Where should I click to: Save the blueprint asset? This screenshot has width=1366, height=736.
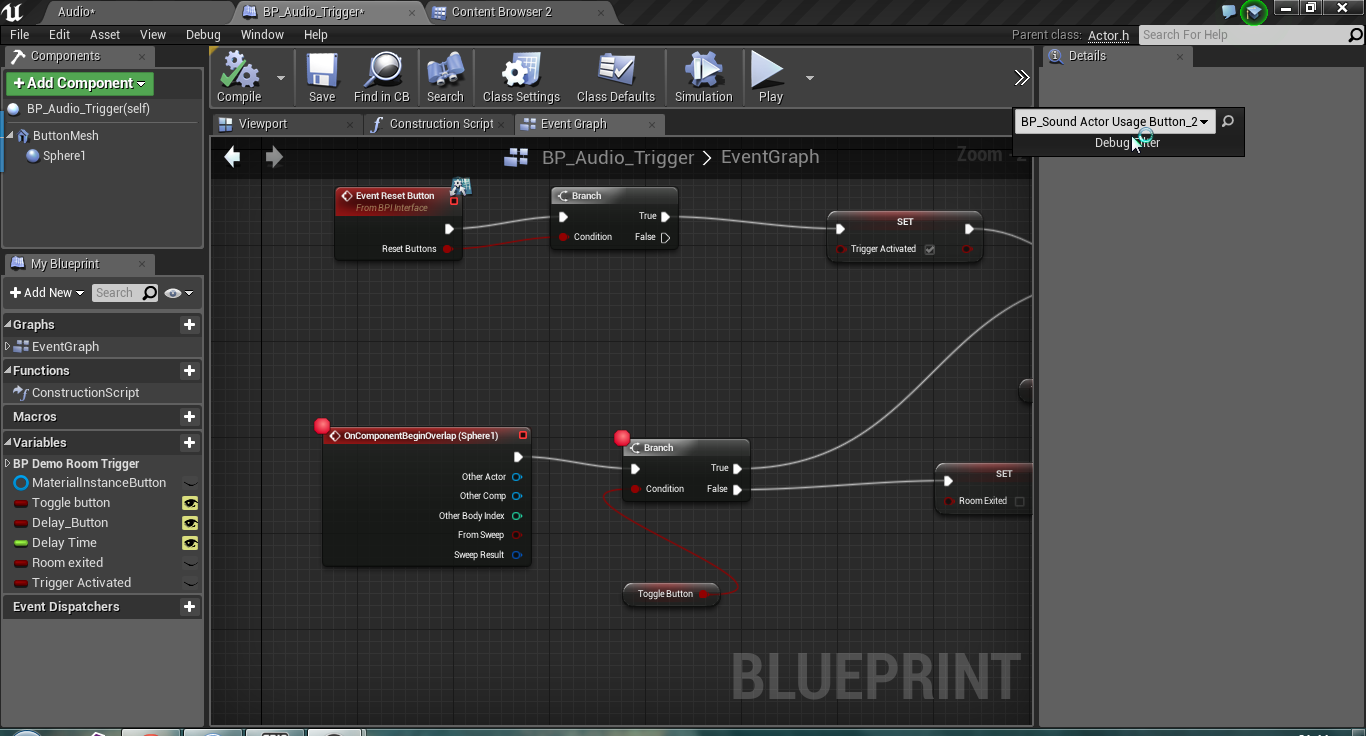[322, 78]
